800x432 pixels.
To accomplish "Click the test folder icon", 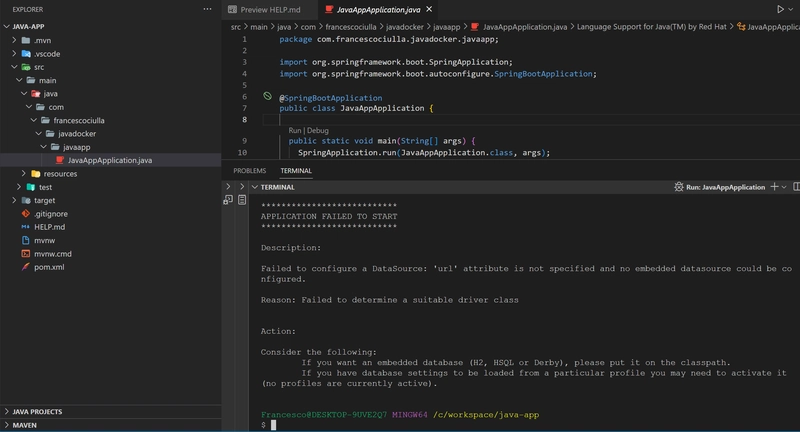I will [31, 187].
